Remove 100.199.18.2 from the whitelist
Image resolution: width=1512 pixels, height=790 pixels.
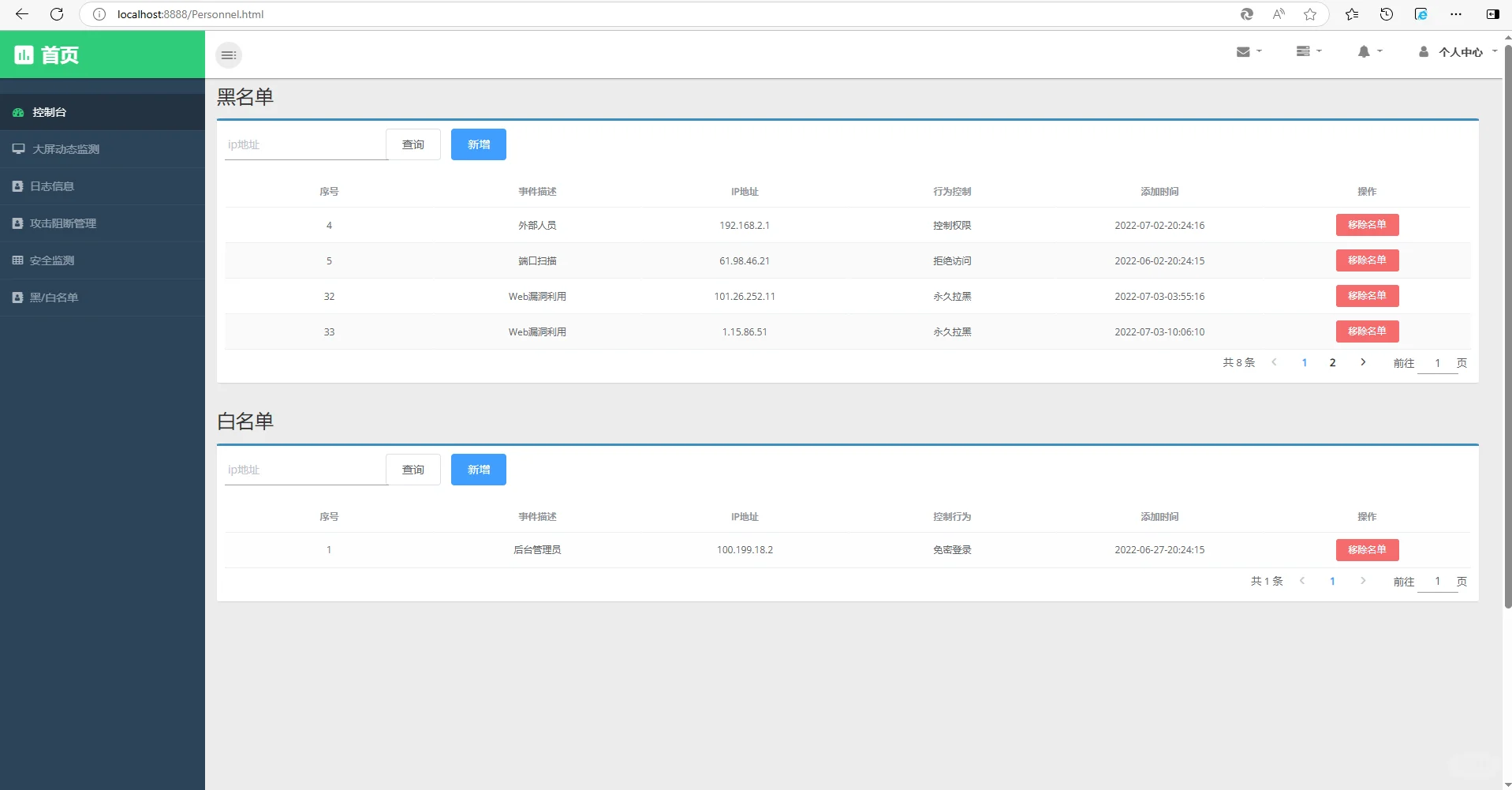1367,550
